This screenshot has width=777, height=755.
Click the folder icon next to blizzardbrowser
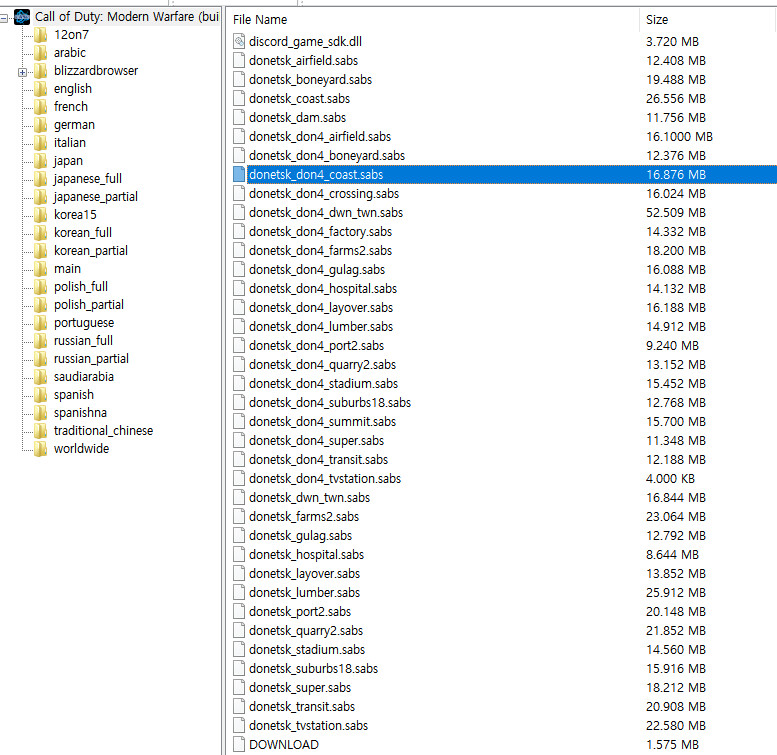pos(40,71)
